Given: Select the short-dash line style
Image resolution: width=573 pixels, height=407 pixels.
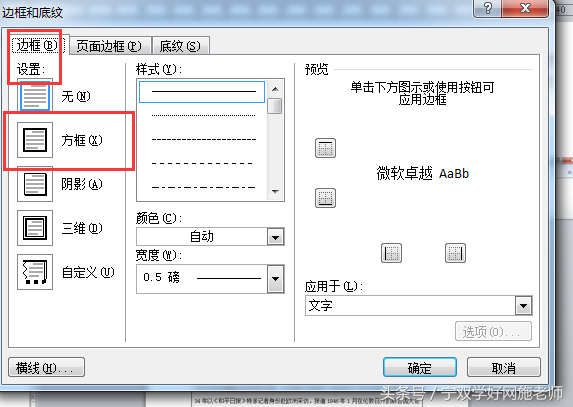Looking at the screenshot, I should (x=204, y=140).
